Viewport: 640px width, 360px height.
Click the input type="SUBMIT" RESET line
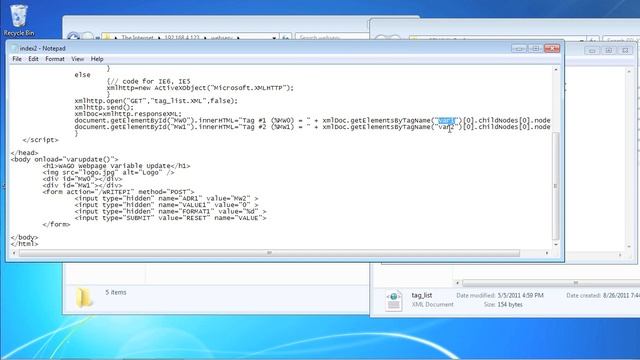tap(171, 218)
